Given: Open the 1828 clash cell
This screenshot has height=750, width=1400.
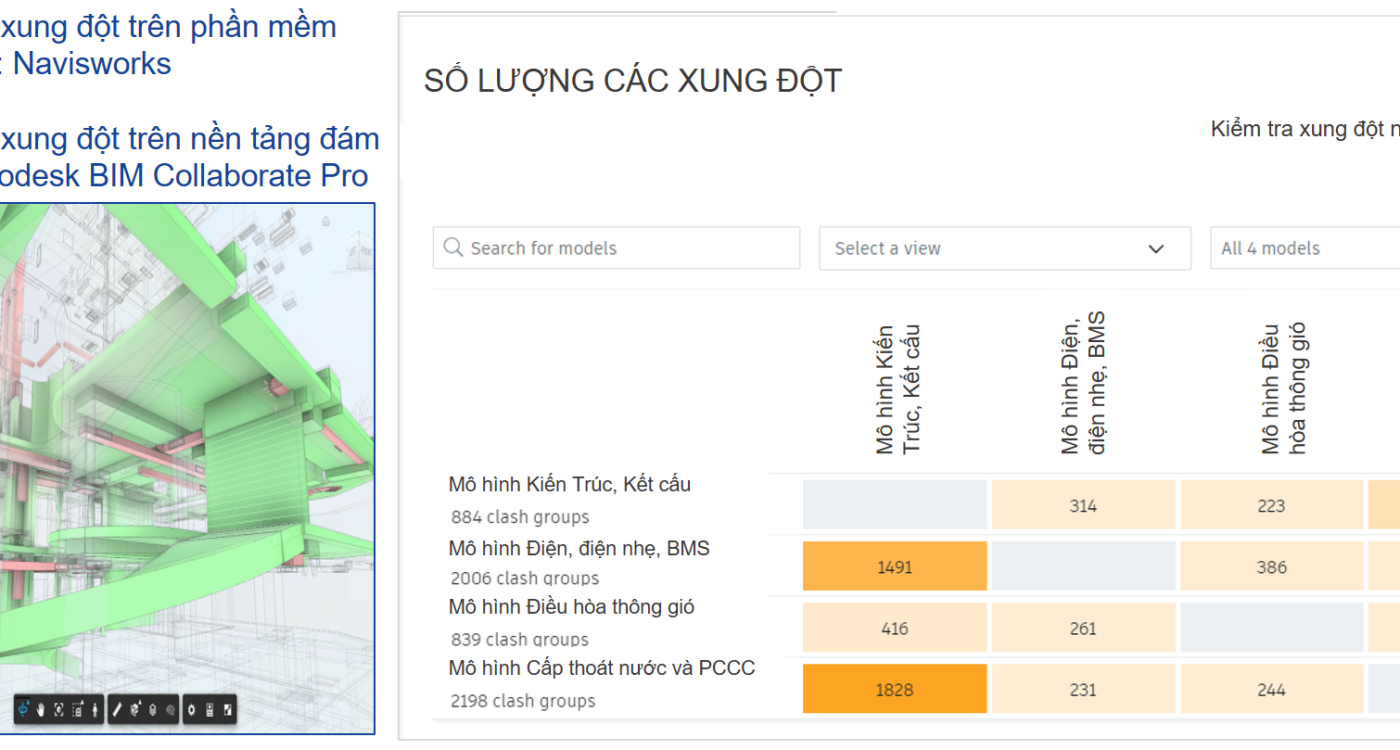Looking at the screenshot, I should pos(894,689).
